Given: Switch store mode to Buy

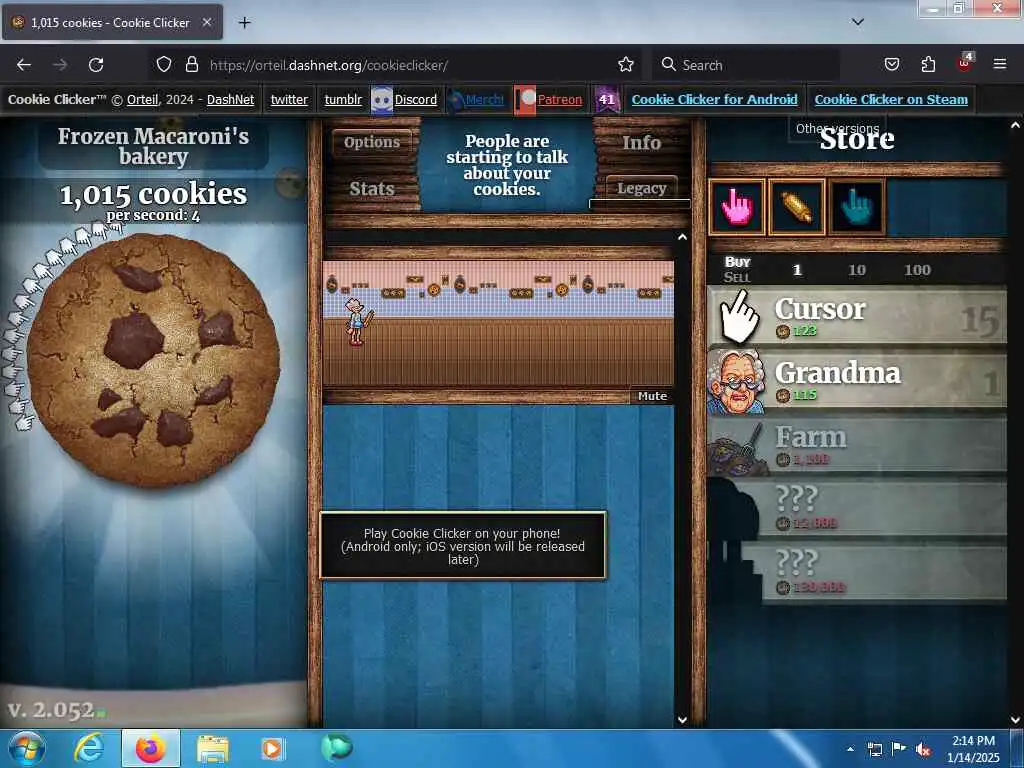Looking at the screenshot, I should (737, 262).
